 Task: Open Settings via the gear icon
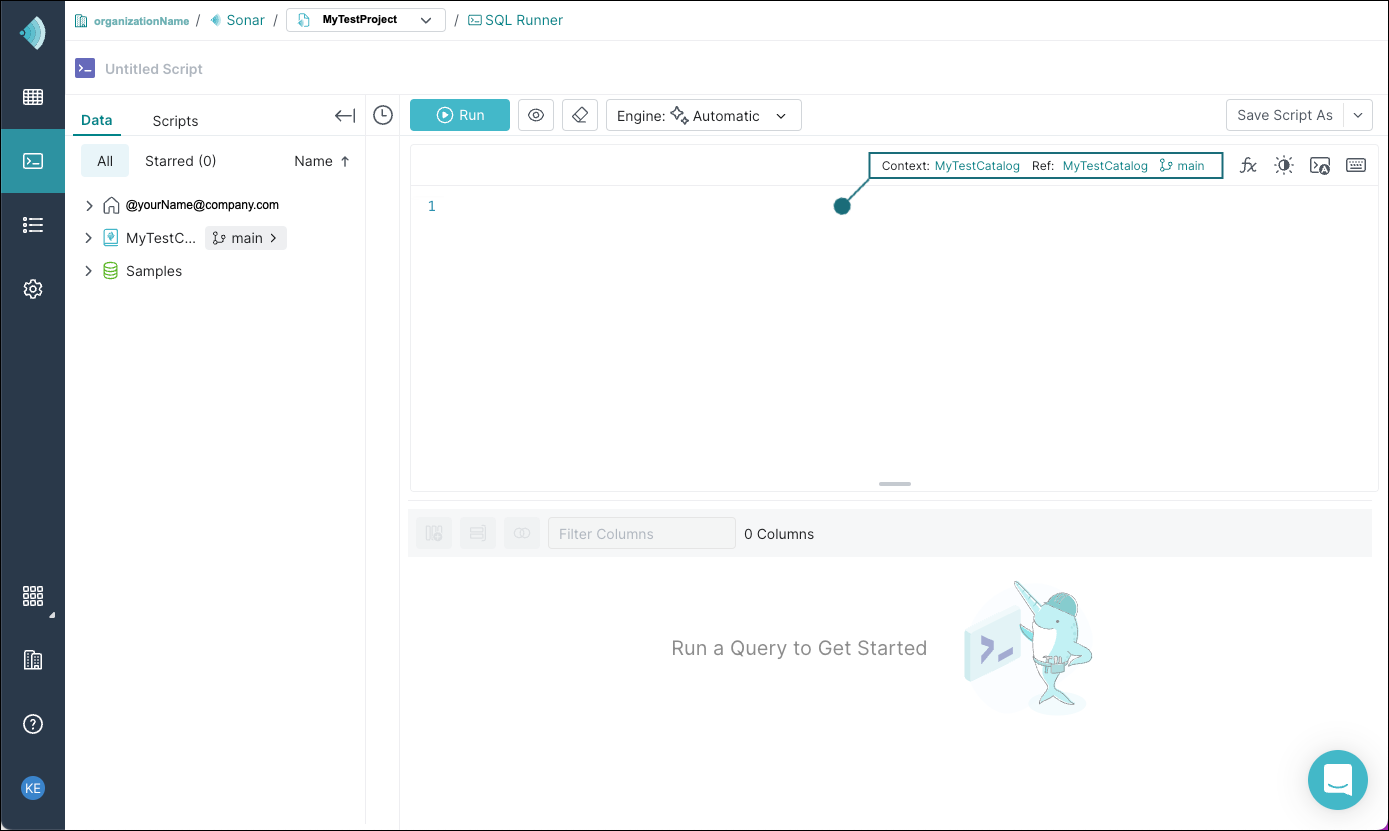click(33, 288)
